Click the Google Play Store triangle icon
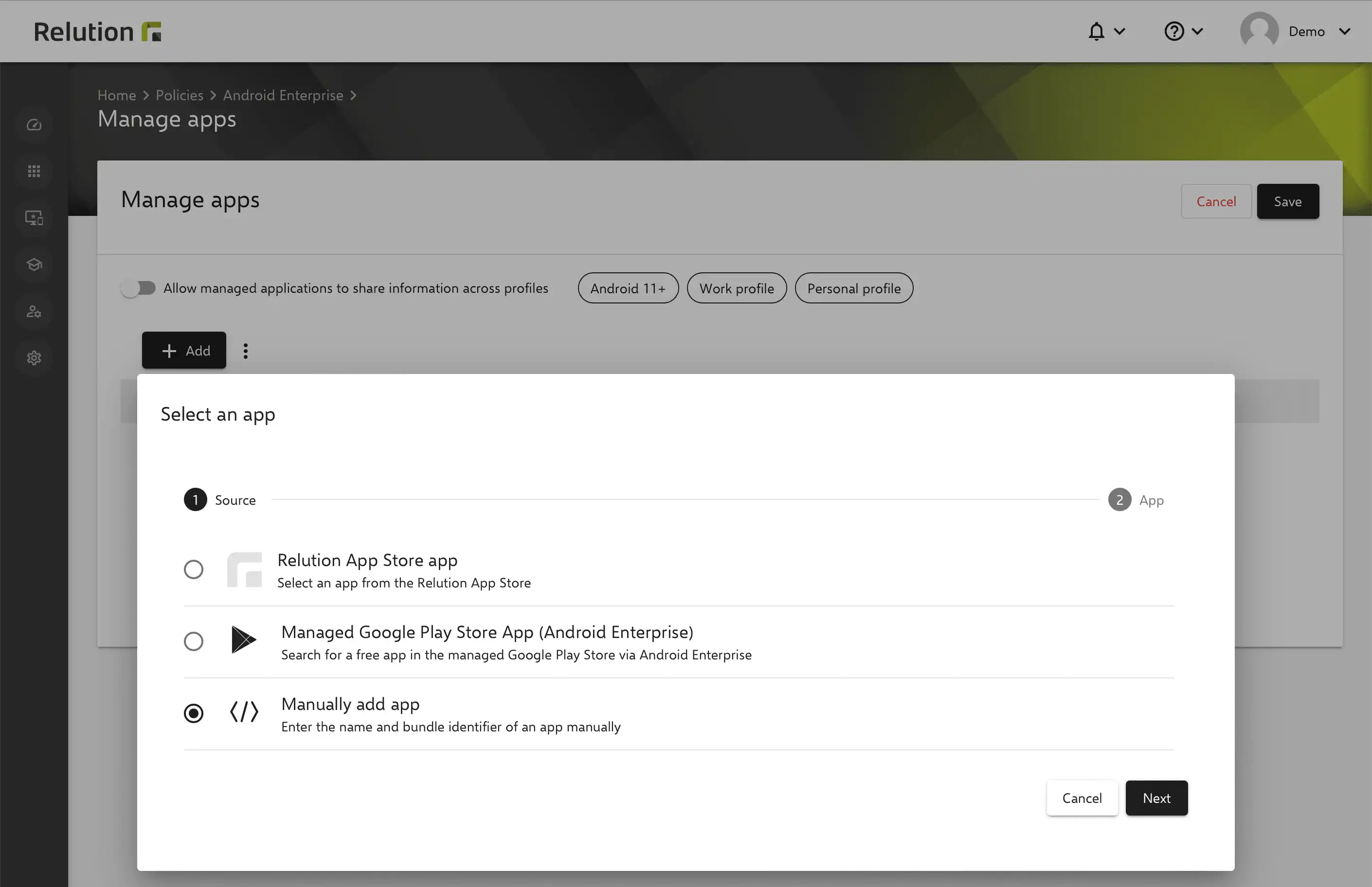The width and height of the screenshot is (1372, 887). (244, 640)
